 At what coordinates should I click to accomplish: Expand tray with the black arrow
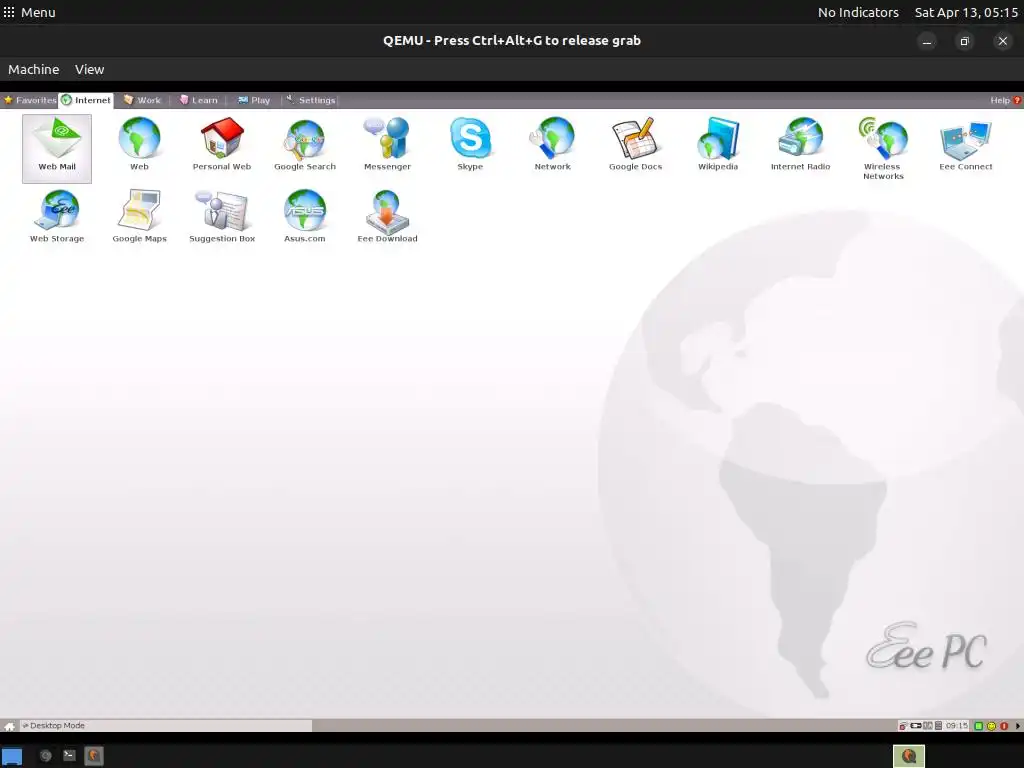tap(1018, 726)
